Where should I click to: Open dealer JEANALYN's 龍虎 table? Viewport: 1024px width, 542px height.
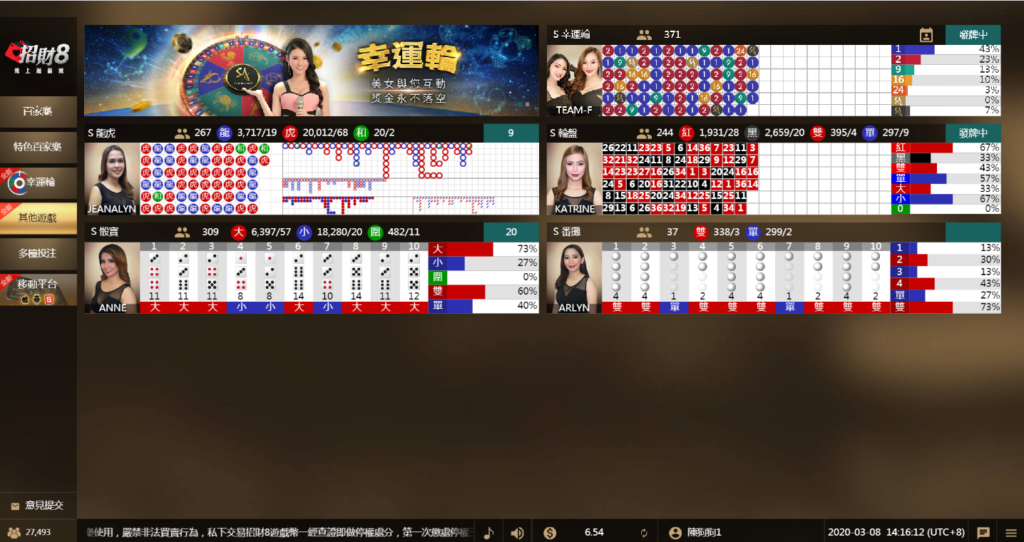click(x=111, y=179)
